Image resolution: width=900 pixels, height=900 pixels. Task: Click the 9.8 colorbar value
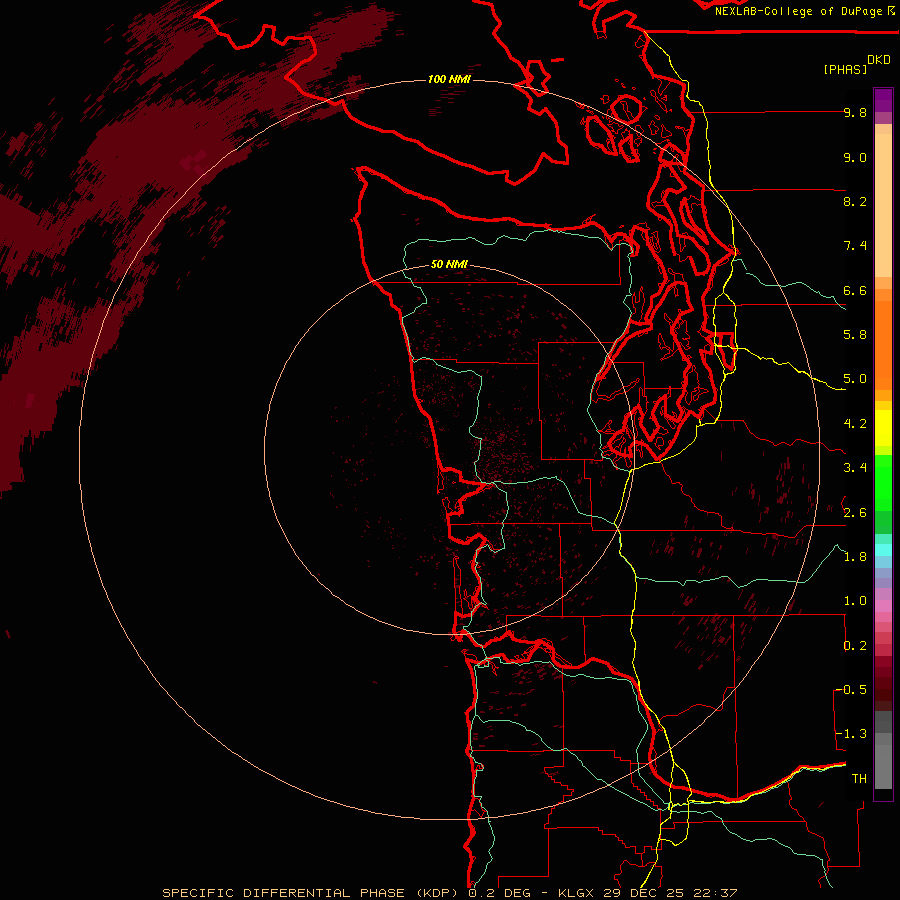(855, 113)
